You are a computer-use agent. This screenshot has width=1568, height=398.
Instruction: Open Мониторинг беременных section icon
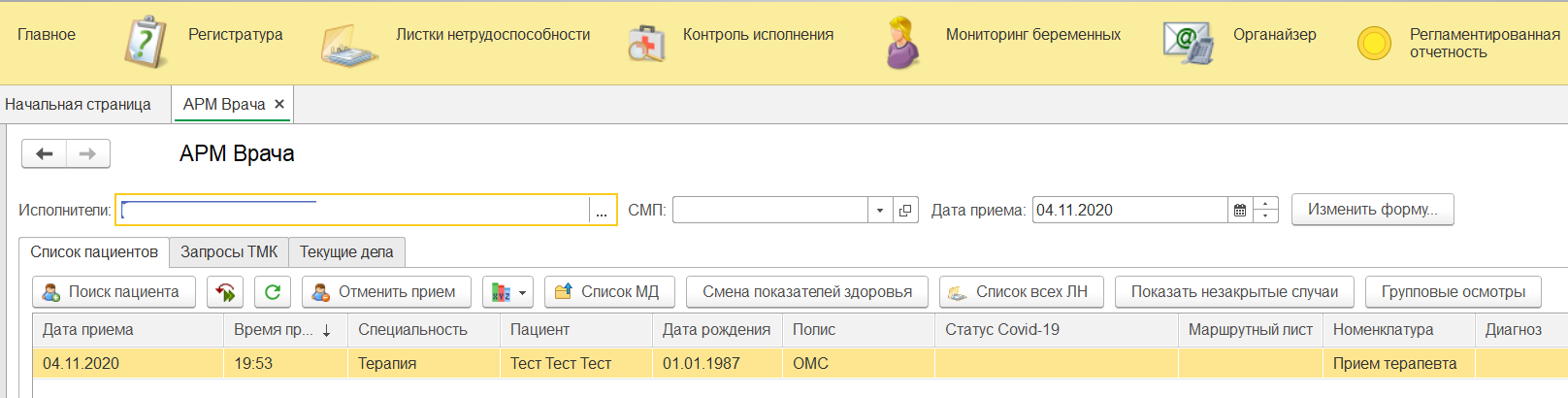pyautogui.click(x=902, y=43)
